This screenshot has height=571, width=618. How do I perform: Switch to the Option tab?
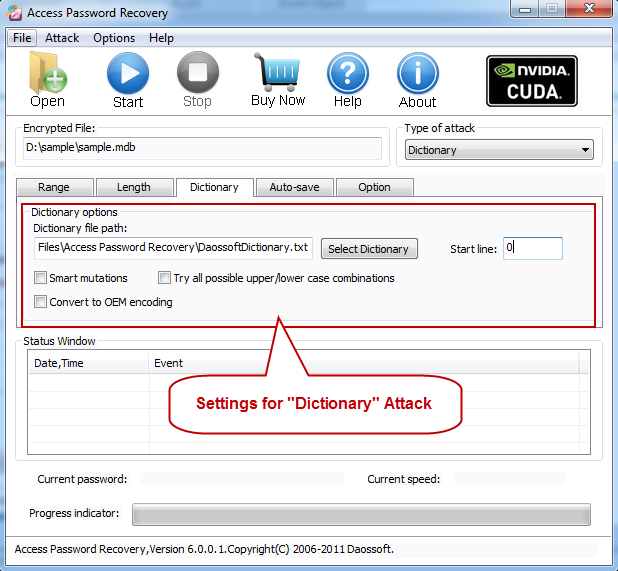(374, 187)
